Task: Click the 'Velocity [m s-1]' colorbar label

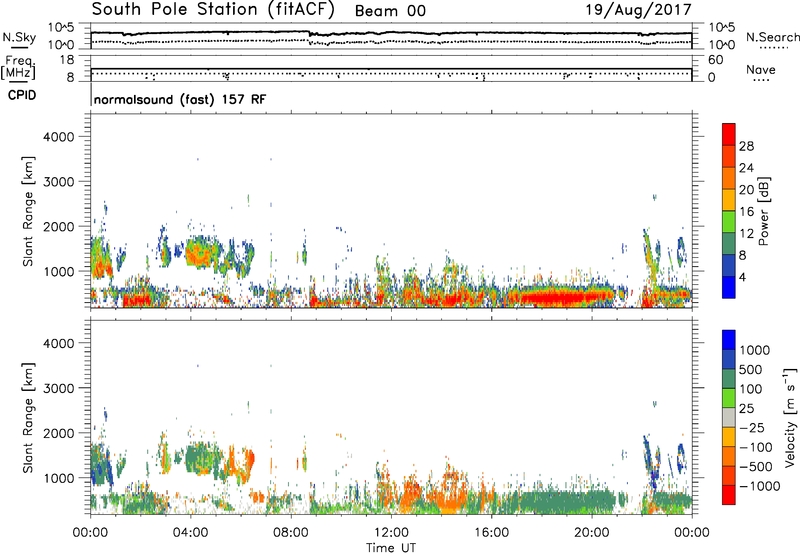Action: pyautogui.click(x=790, y=417)
